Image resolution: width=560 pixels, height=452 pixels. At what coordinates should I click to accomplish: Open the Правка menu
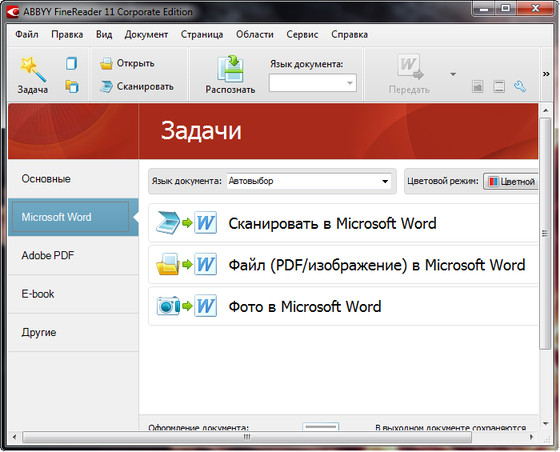tap(67, 35)
